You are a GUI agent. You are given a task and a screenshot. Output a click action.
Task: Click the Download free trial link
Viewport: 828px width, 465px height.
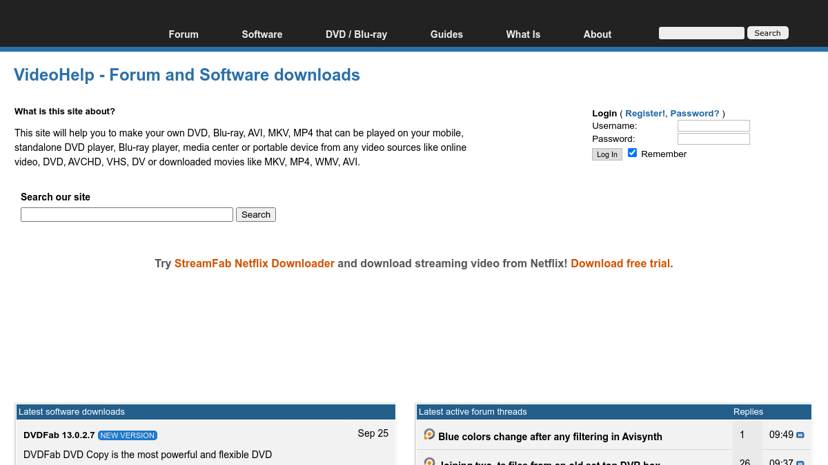[620, 263]
